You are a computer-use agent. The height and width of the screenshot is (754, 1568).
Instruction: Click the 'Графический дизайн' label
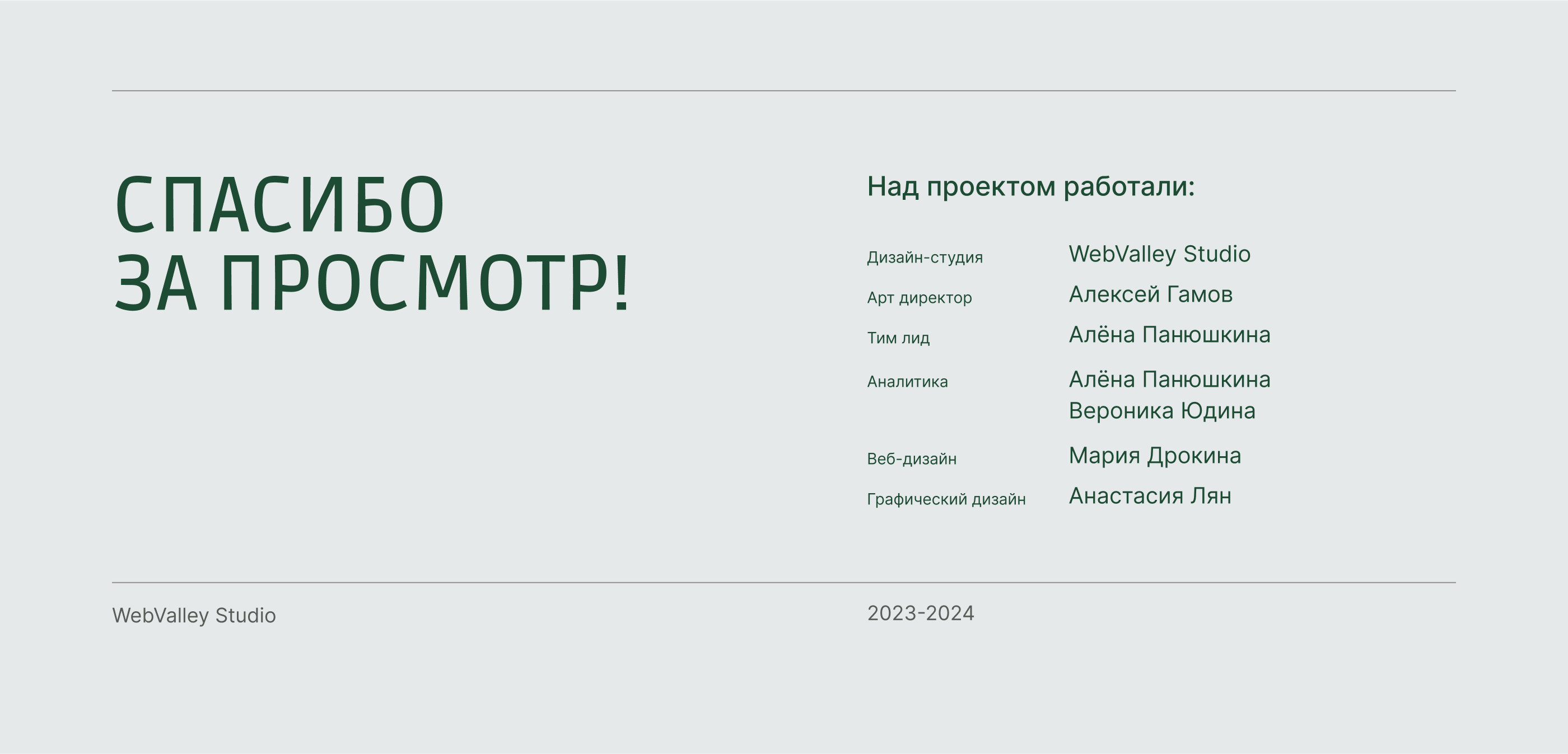click(946, 499)
